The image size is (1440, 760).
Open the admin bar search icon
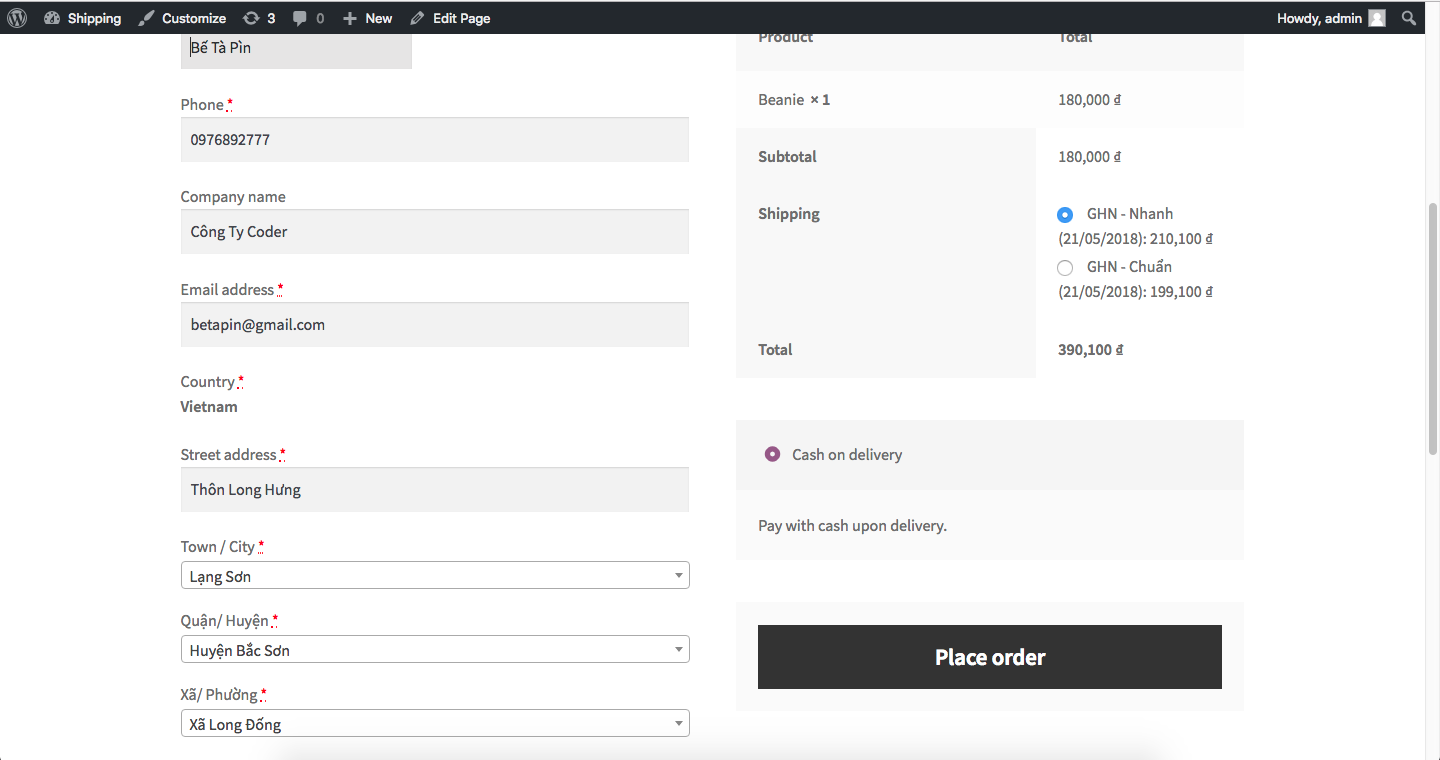(x=1409, y=18)
